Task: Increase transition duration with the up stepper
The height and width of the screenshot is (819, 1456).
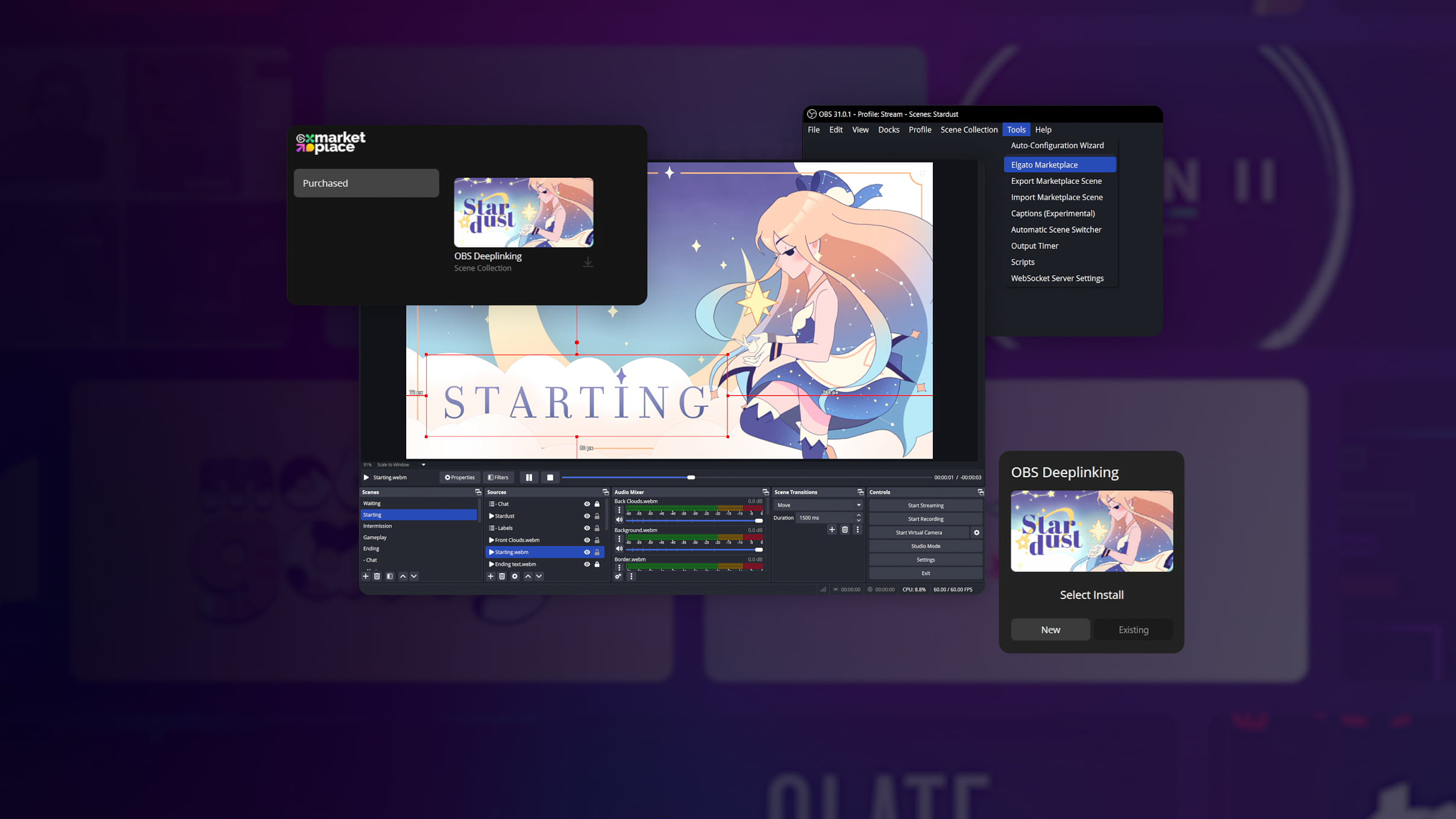Action: point(858,515)
